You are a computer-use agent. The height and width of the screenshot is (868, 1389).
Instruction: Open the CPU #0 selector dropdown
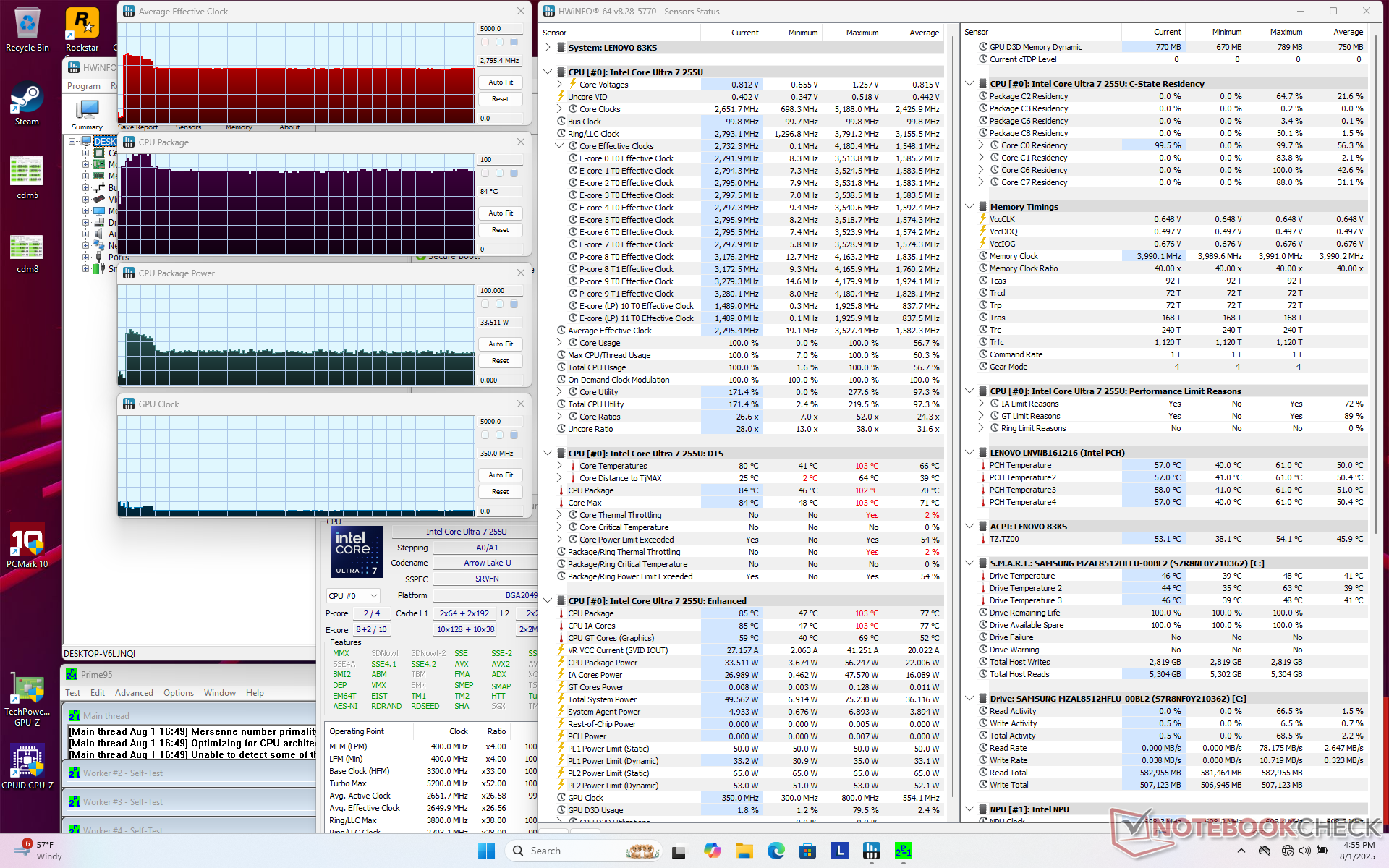pos(353,596)
